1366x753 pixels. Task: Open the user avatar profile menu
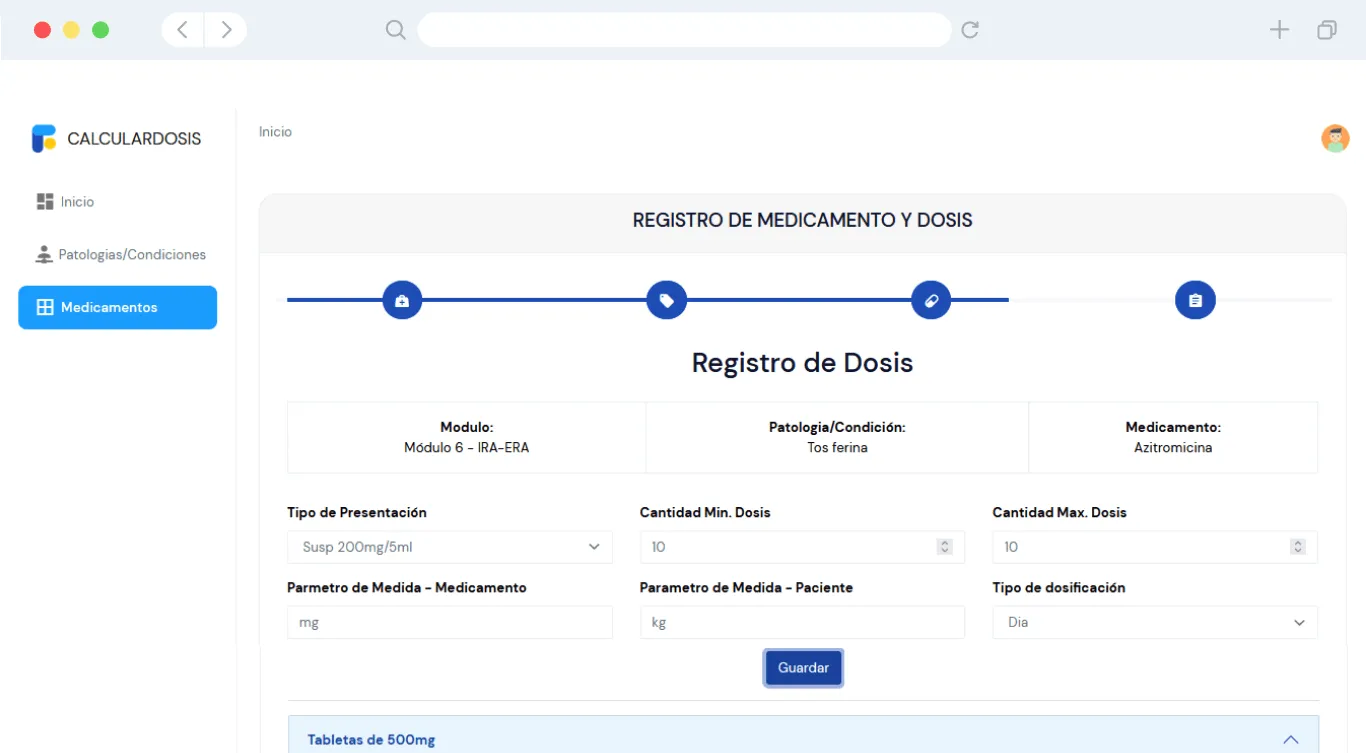click(1335, 138)
